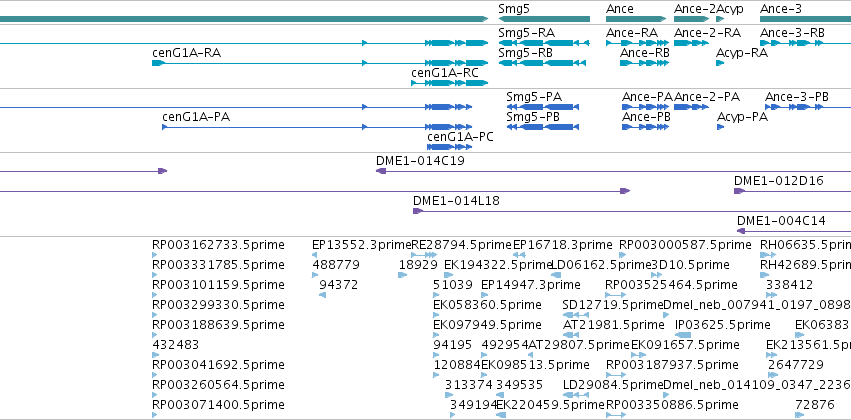Select the EP14947.3prime EST label
Viewport: 851px width, 420px height.
(x=531, y=285)
